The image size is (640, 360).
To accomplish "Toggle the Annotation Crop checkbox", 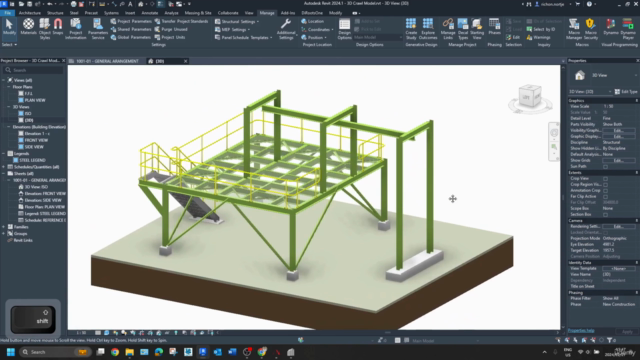I will (605, 191).
